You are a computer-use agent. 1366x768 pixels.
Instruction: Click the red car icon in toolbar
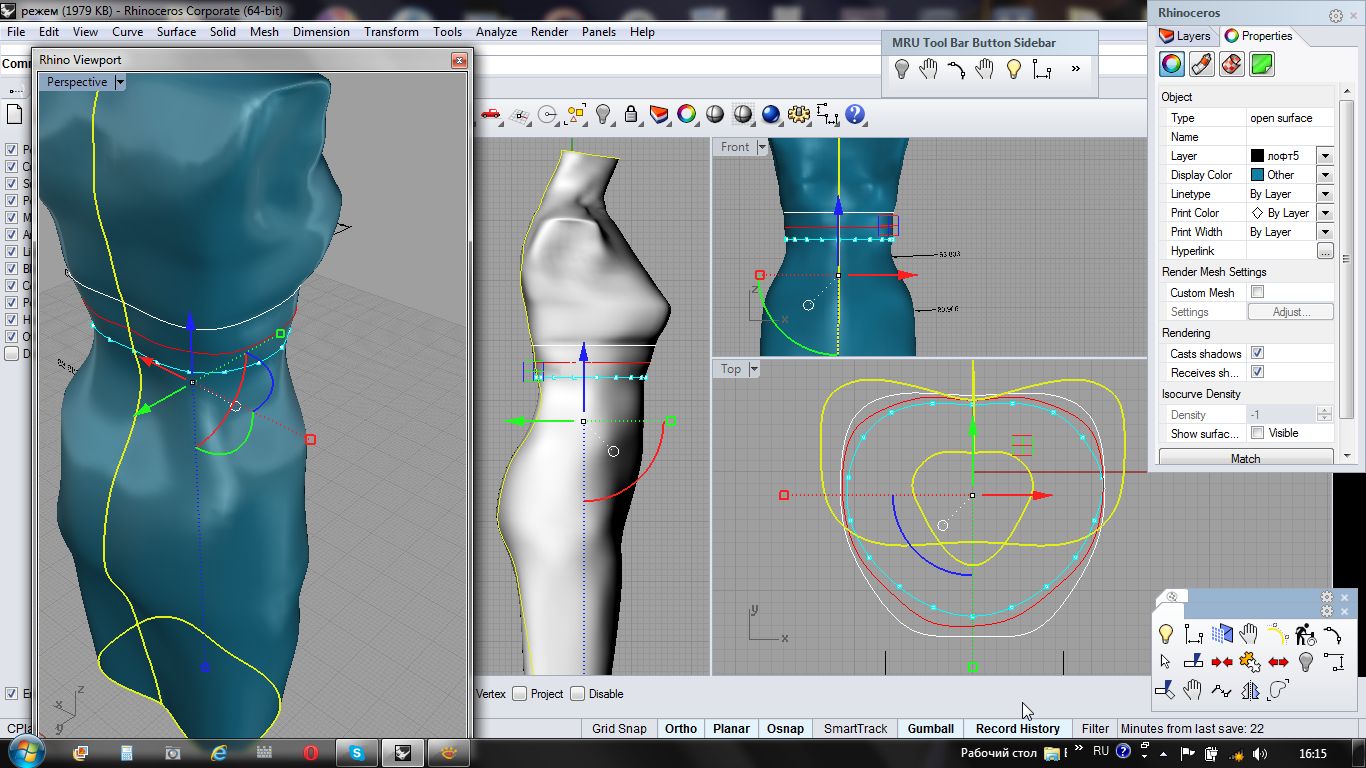(x=490, y=115)
